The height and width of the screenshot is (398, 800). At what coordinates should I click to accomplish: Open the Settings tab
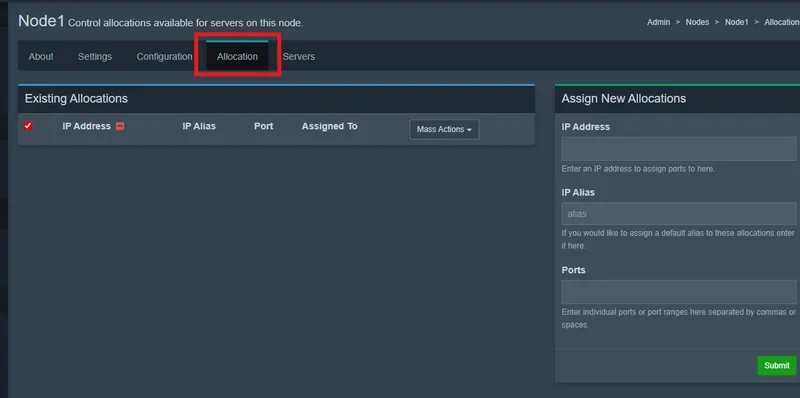click(x=95, y=57)
